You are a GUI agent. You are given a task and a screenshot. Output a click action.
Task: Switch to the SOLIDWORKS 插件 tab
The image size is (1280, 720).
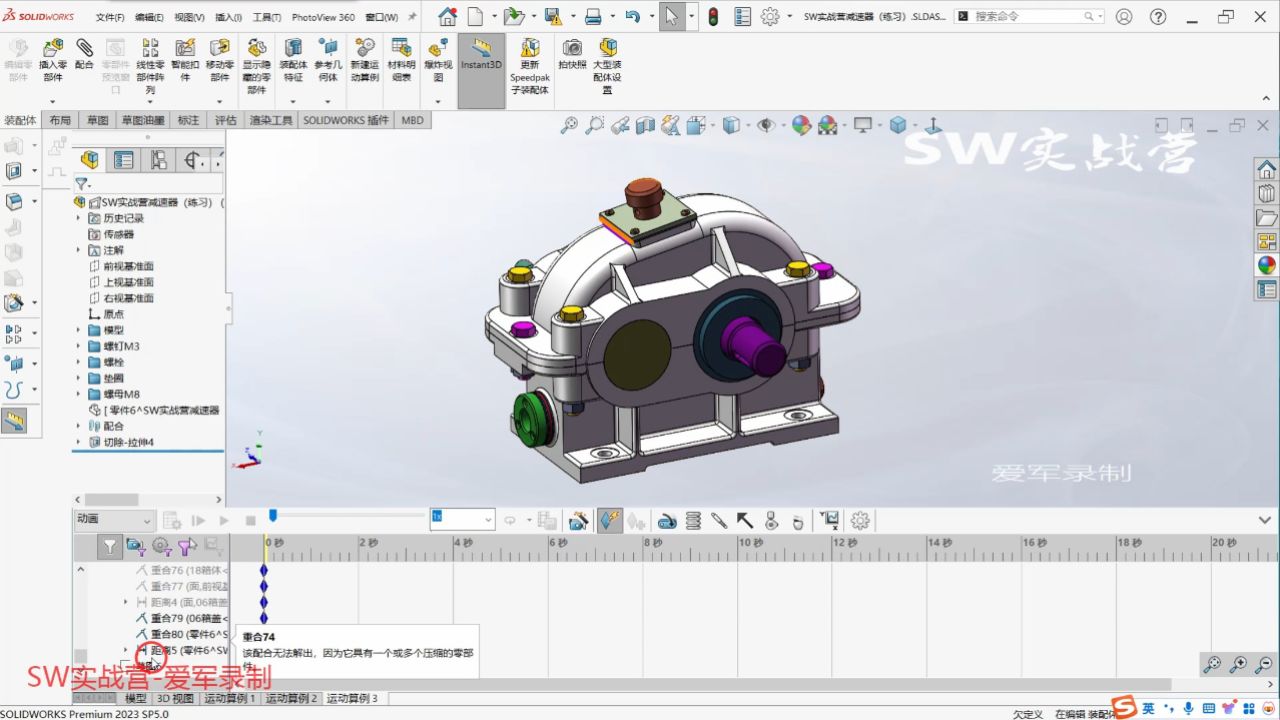coord(346,120)
